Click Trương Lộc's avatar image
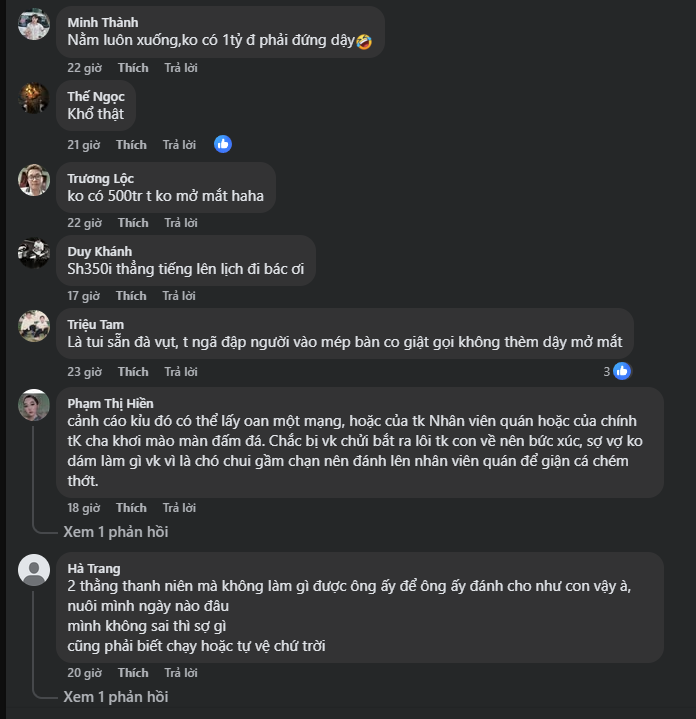 coord(34,180)
